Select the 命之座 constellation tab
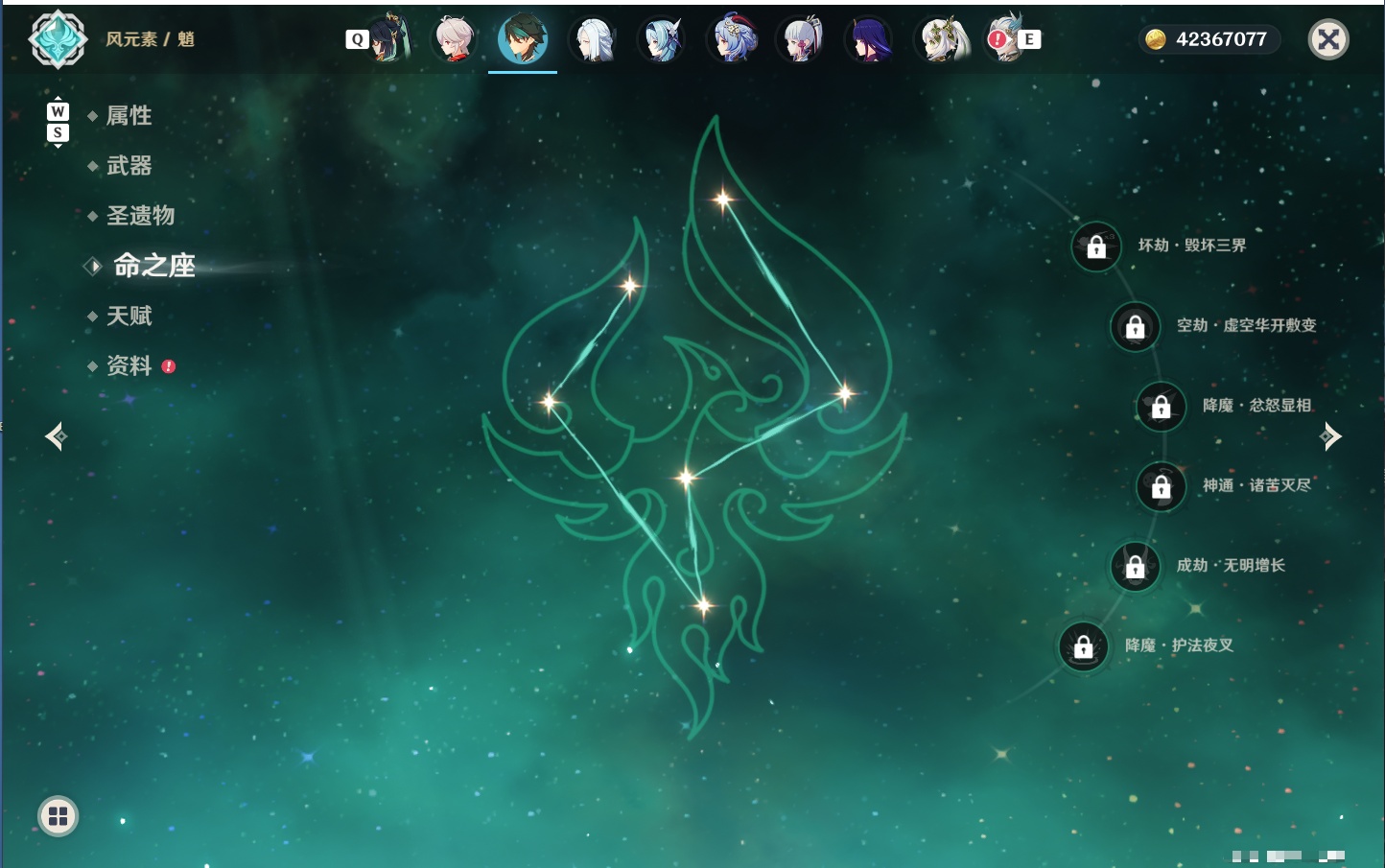Screen dimensions: 1385x868 click(x=153, y=266)
